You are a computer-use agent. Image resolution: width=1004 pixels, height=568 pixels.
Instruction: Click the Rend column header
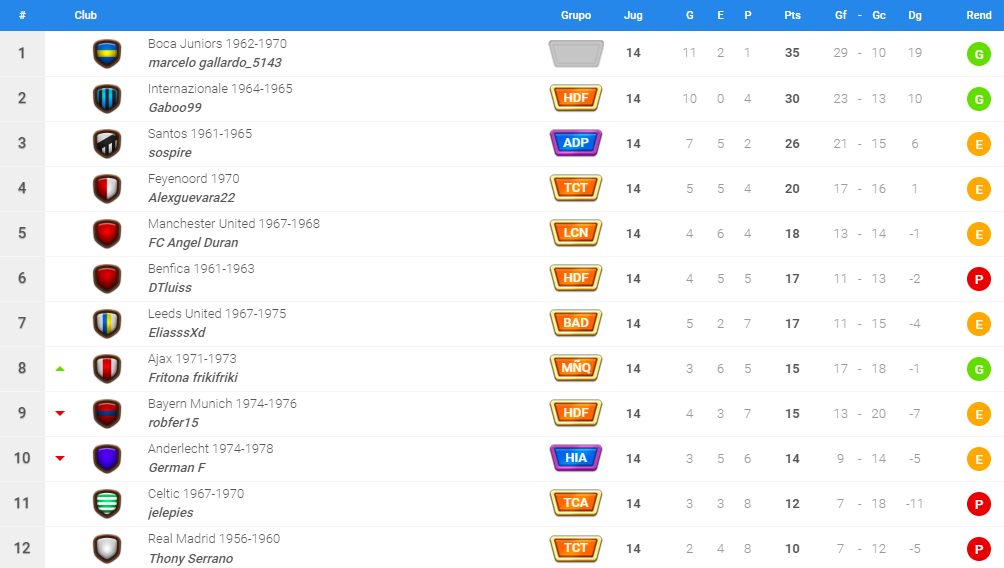(x=978, y=15)
